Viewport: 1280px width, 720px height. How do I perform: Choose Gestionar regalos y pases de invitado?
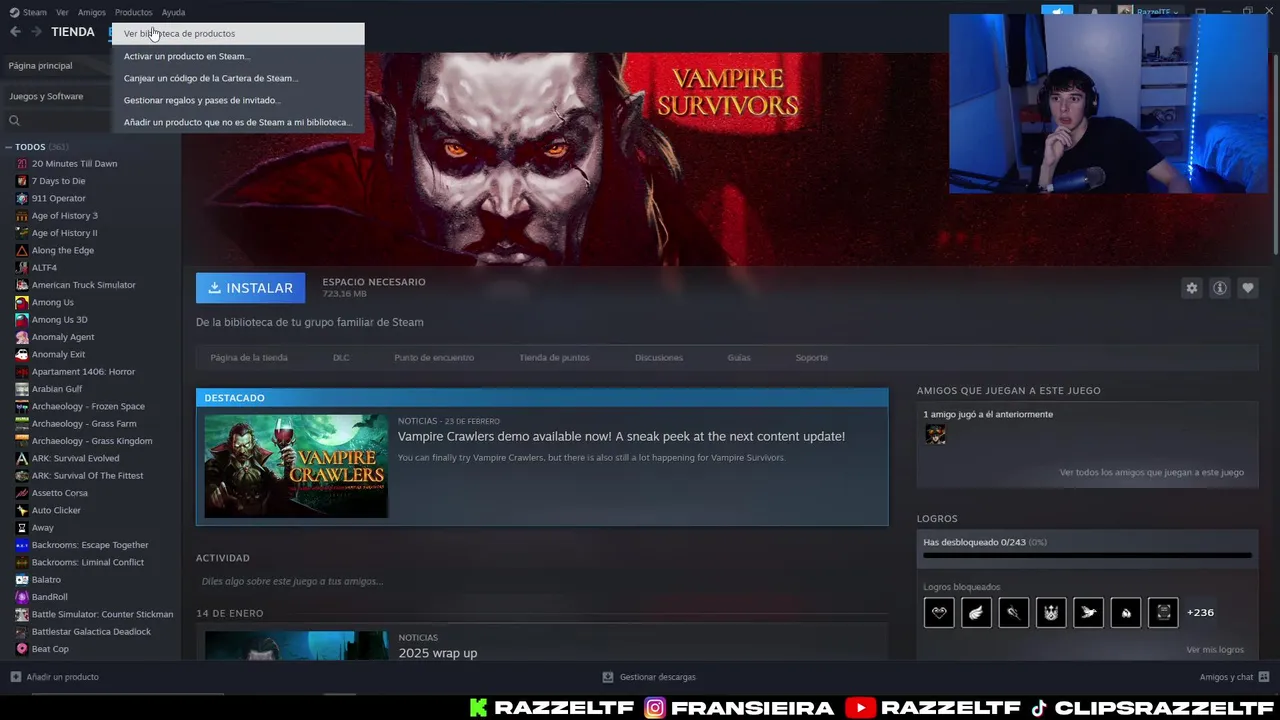pyautogui.click(x=238, y=100)
